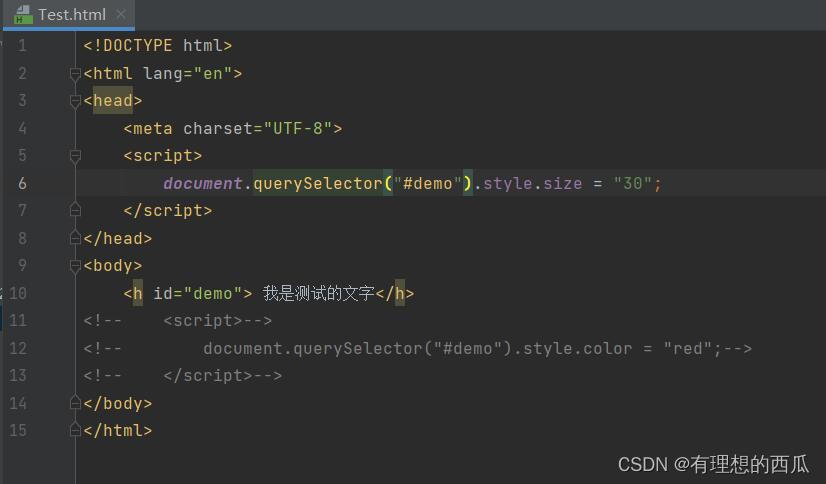Click the closing body tag on line 14
Screen dimensions: 826x484
click(117, 403)
